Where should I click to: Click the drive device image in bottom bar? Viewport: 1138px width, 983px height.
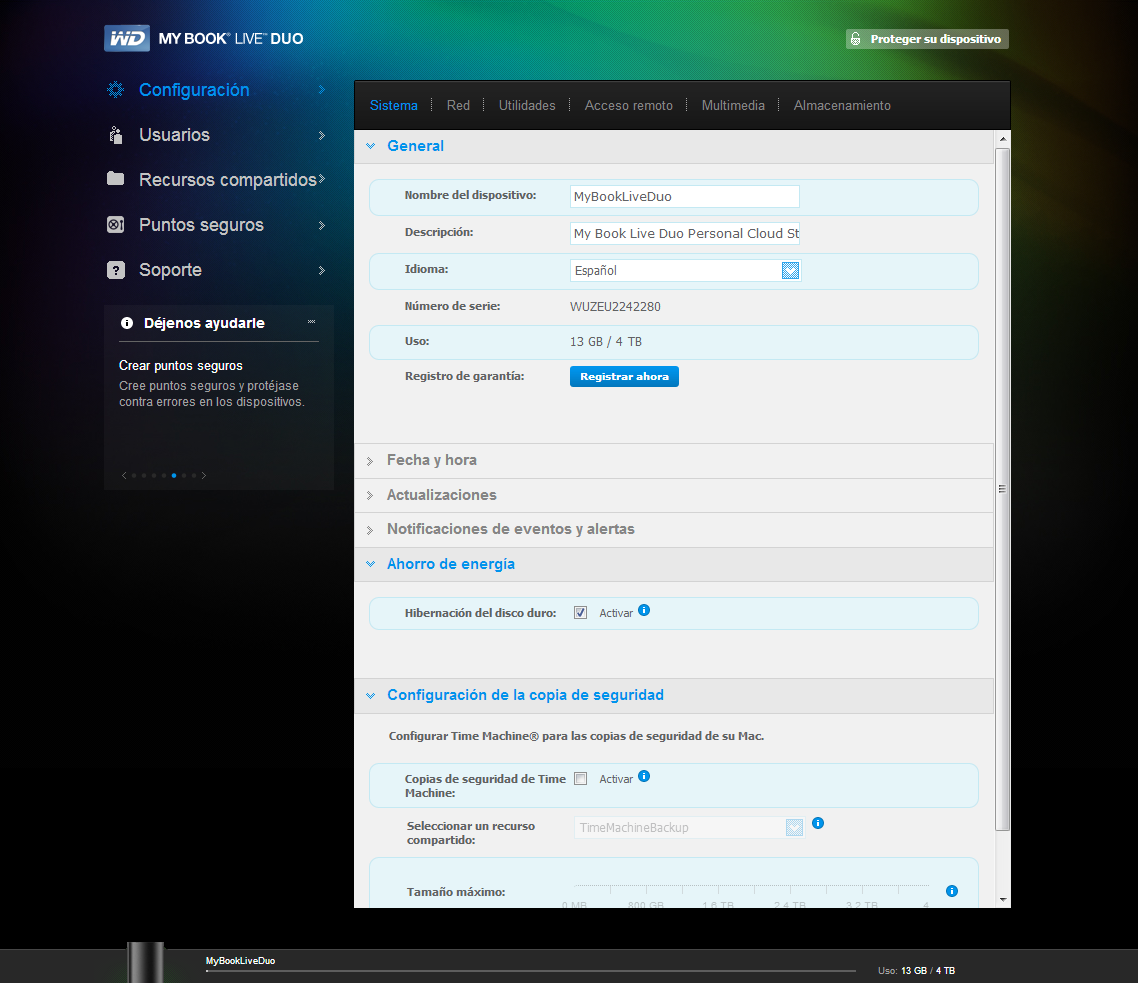[146, 963]
